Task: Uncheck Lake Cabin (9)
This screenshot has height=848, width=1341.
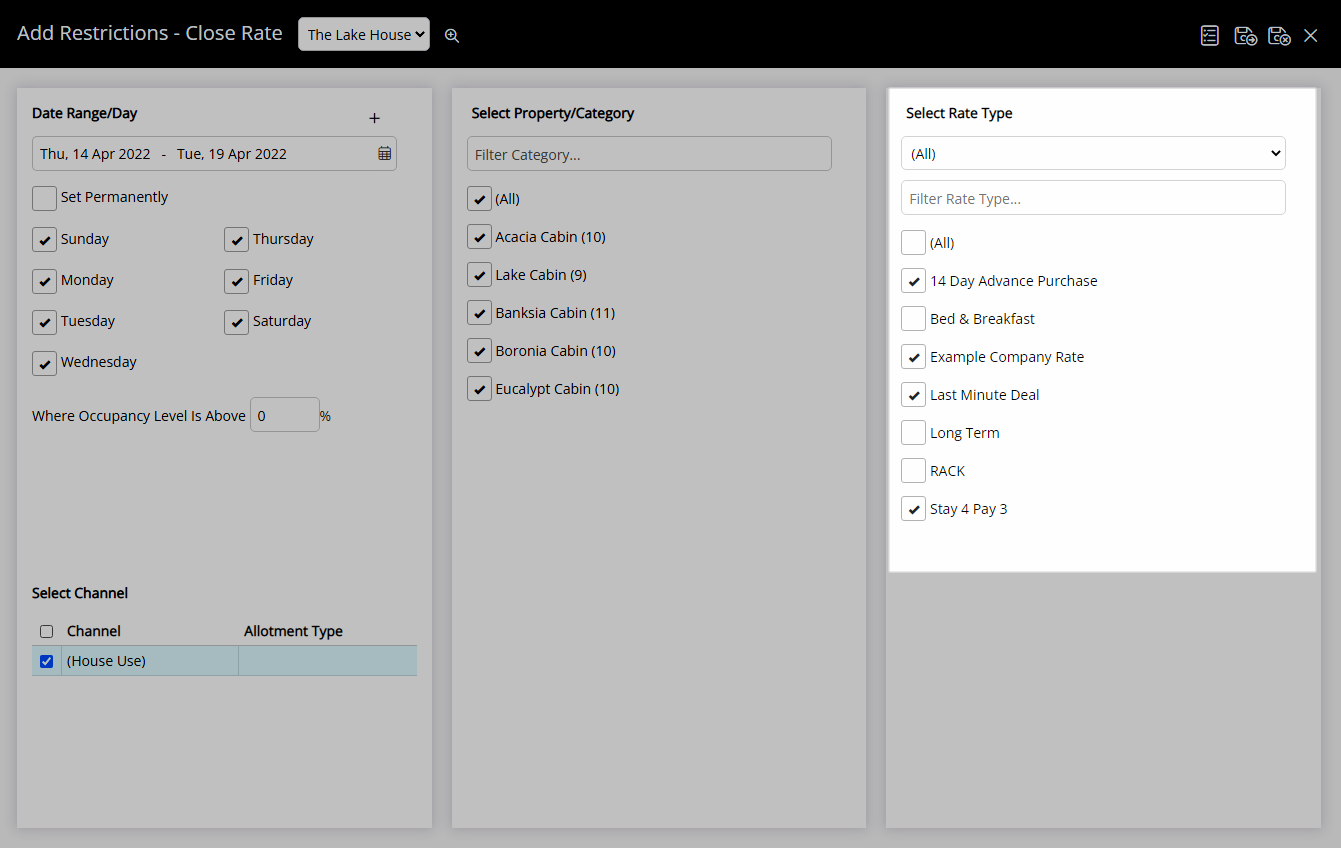Action: tap(479, 275)
